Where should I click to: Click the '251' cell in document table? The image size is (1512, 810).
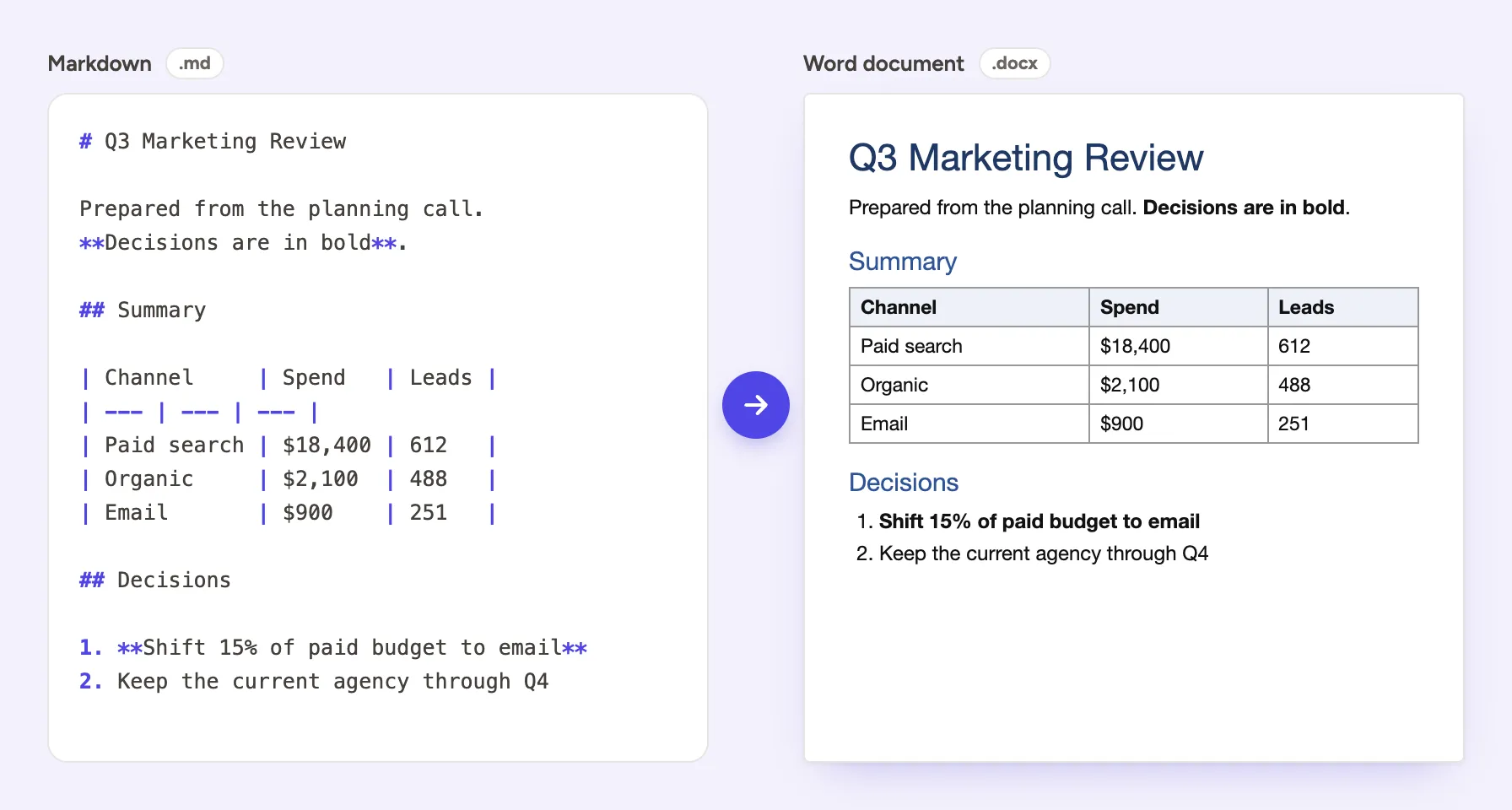[1343, 424]
